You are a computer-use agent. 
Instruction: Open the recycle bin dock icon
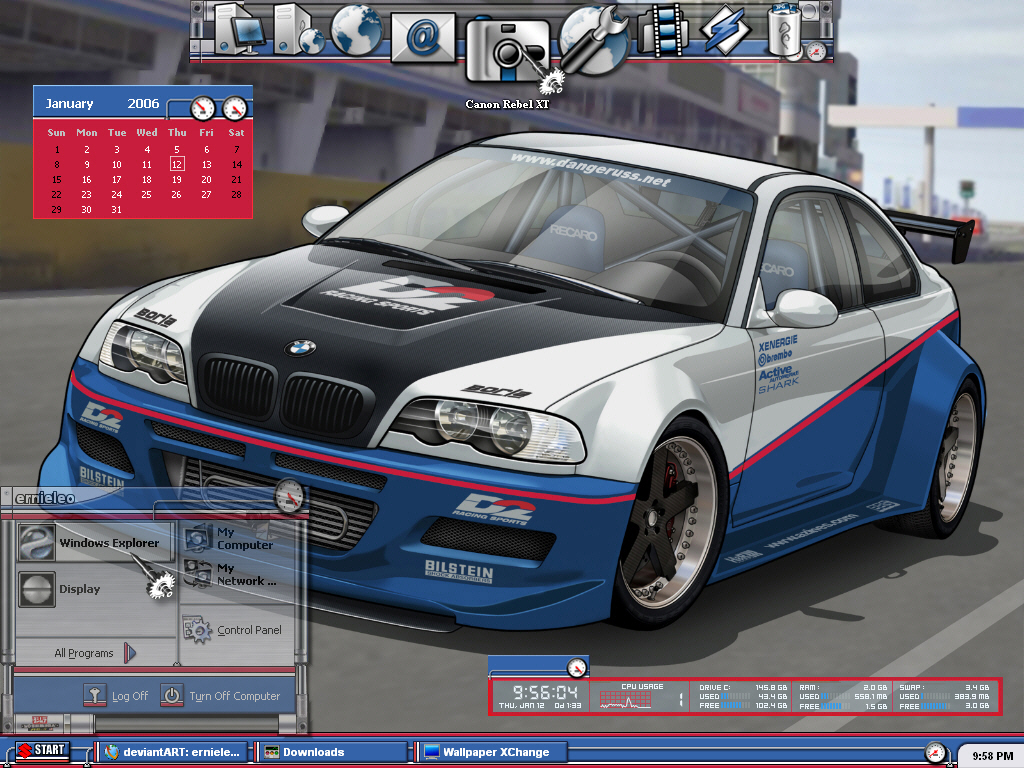pos(785,29)
